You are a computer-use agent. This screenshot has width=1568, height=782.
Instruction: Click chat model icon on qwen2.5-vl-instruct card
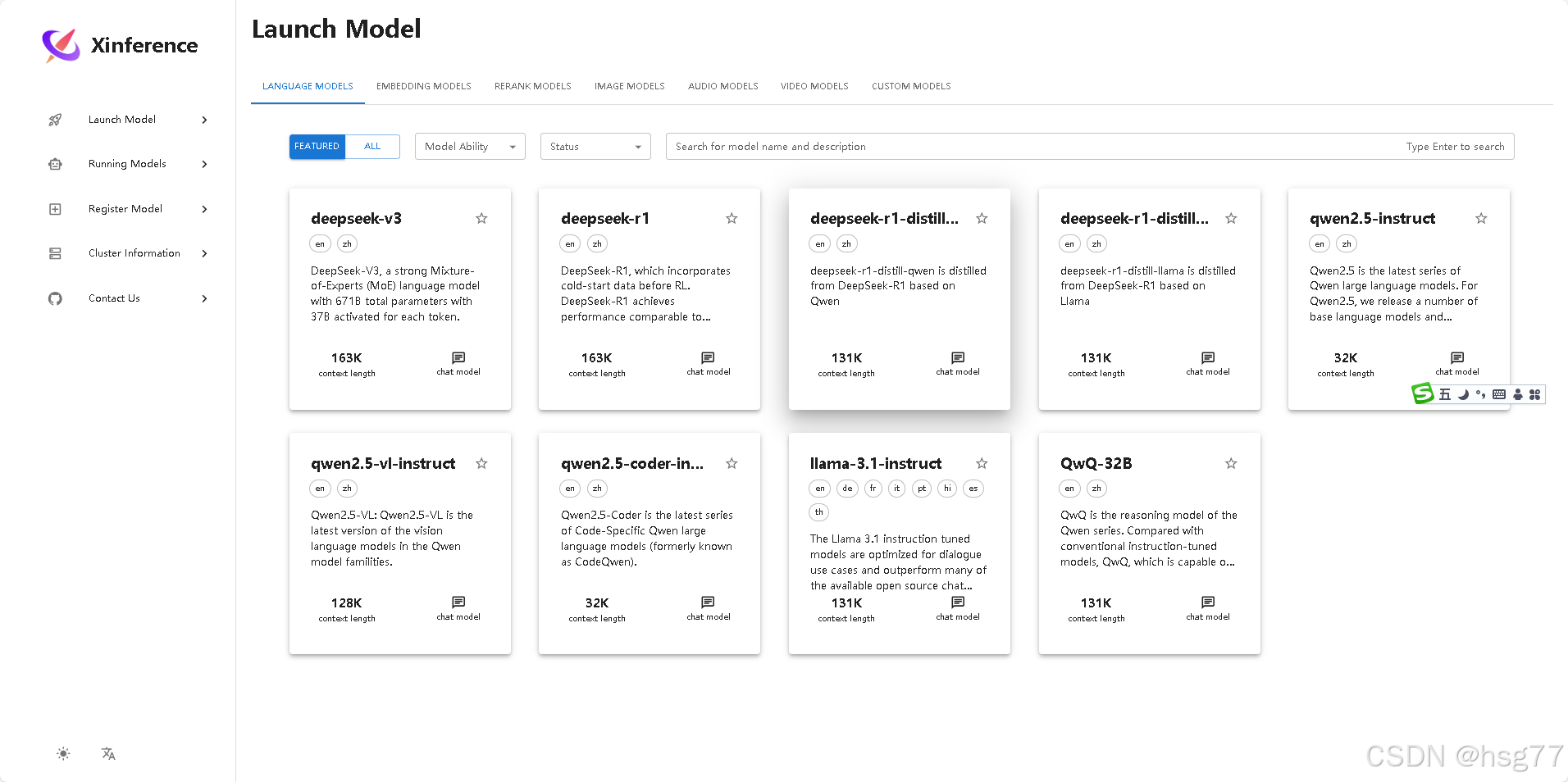(x=458, y=602)
